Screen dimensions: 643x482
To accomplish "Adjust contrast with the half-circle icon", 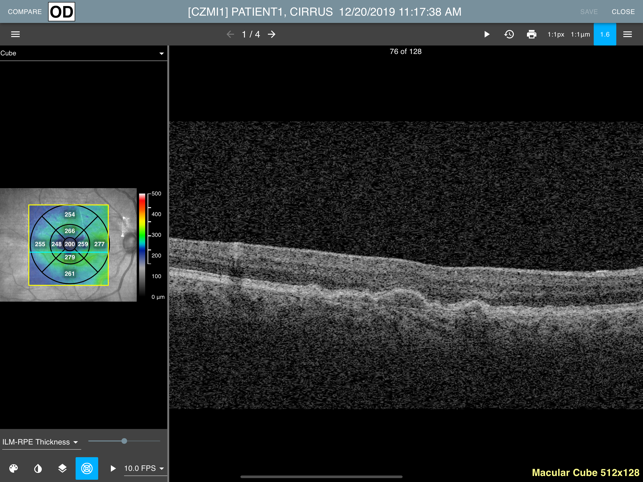I will pyautogui.click(x=38, y=468).
